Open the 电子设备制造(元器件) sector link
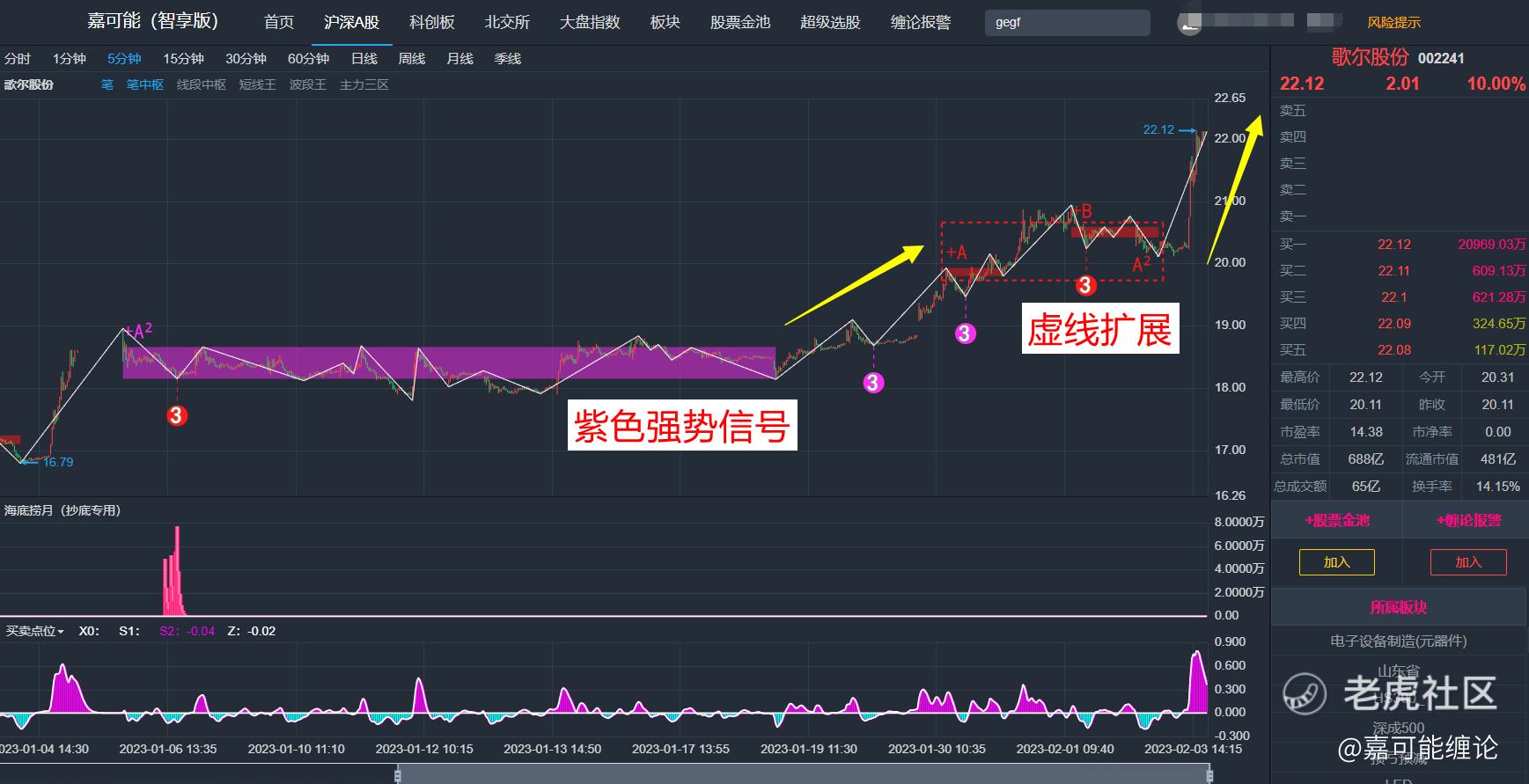 pos(1399,641)
